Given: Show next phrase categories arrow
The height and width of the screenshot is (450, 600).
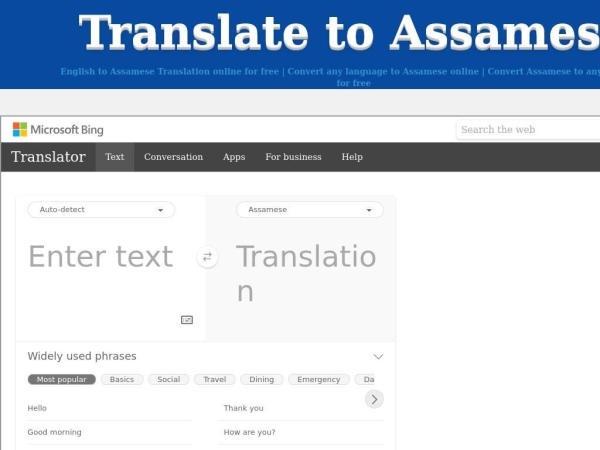Looking at the screenshot, I should coord(374,399).
